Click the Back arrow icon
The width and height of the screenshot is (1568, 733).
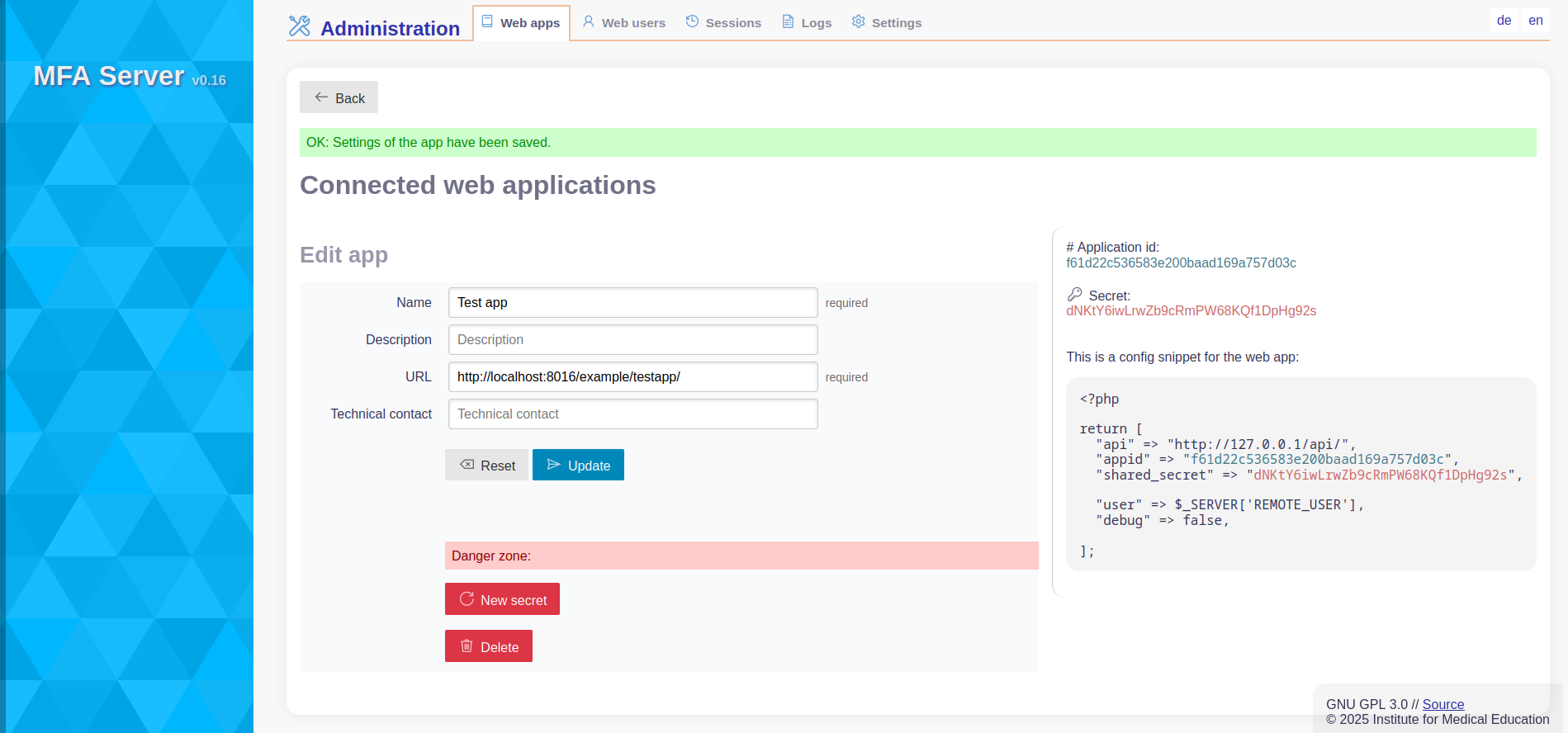click(321, 97)
